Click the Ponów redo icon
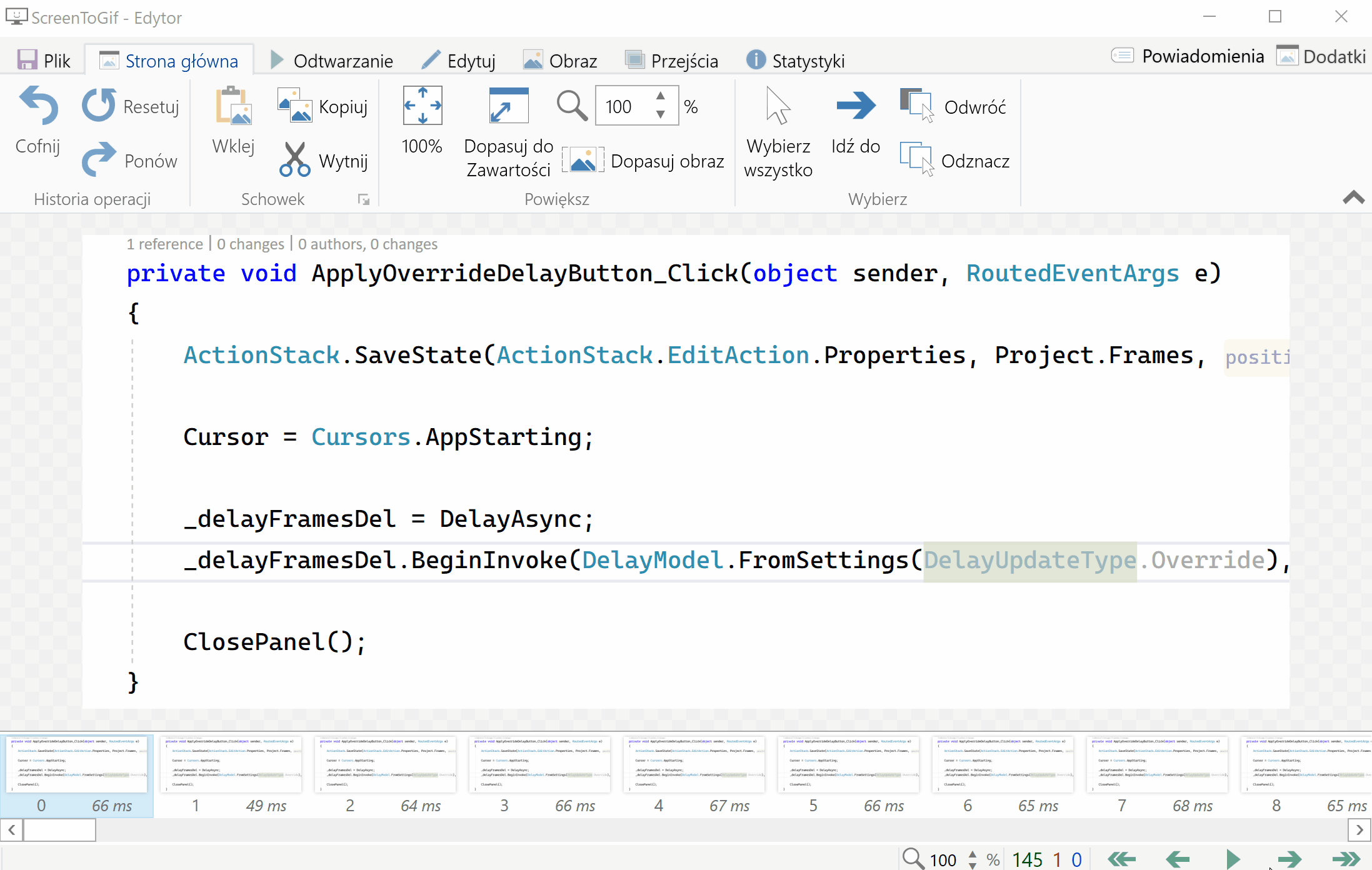Viewport: 1372px width, 870px height. click(99, 160)
